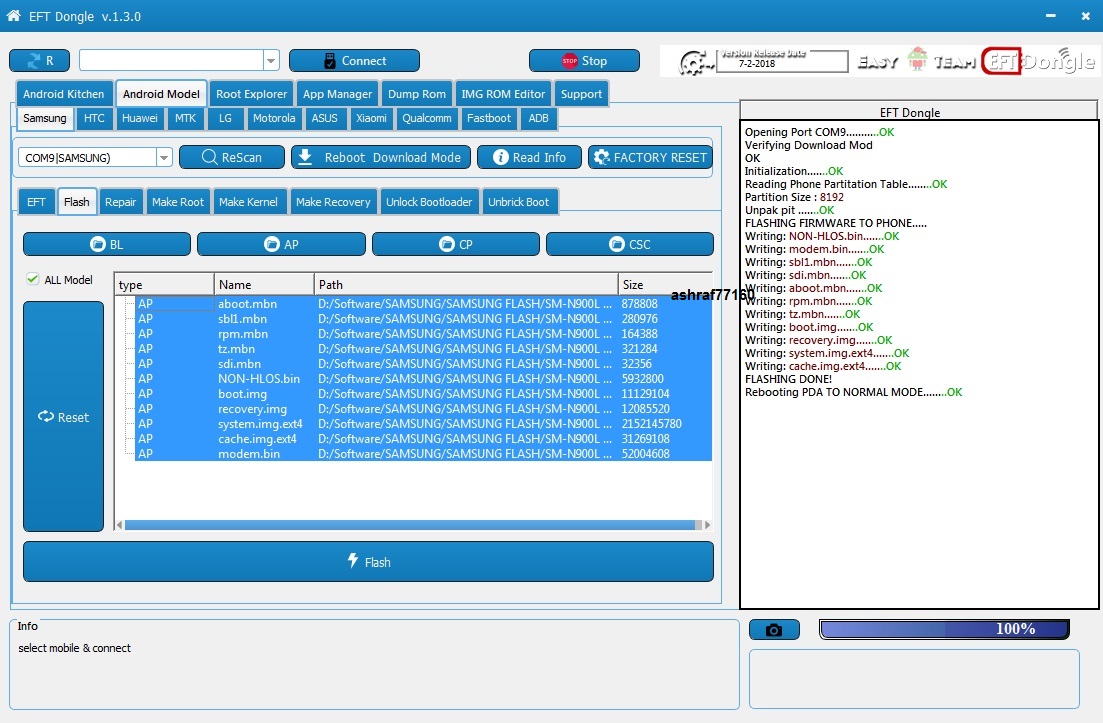Click the Flash button with lightning icon
This screenshot has width=1103, height=723.
(x=369, y=561)
